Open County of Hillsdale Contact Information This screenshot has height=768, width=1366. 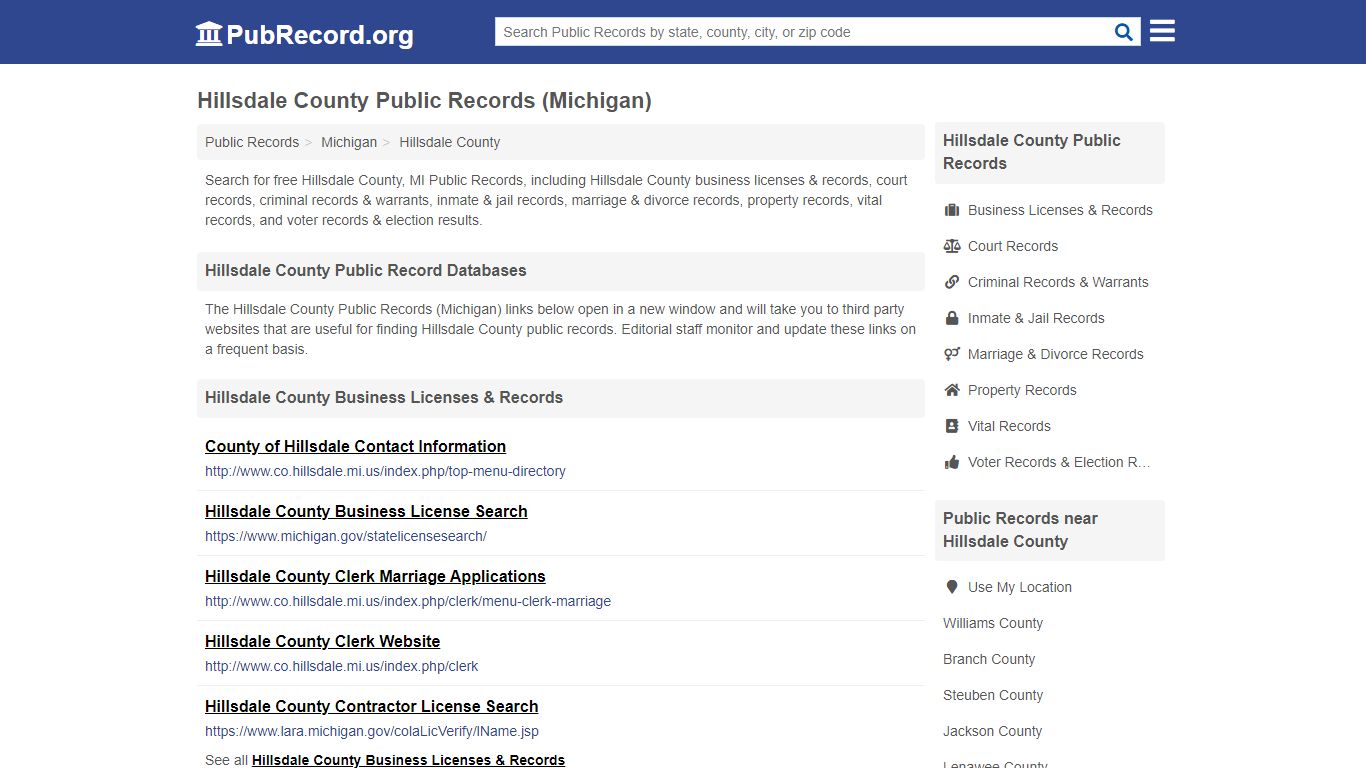coord(355,446)
